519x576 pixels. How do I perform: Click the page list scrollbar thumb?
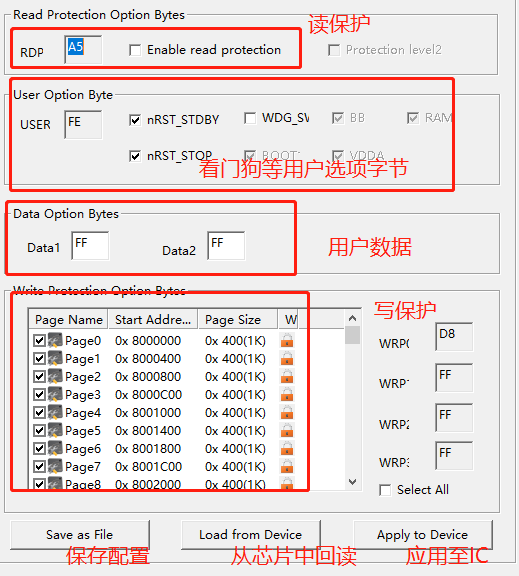tap(352, 335)
